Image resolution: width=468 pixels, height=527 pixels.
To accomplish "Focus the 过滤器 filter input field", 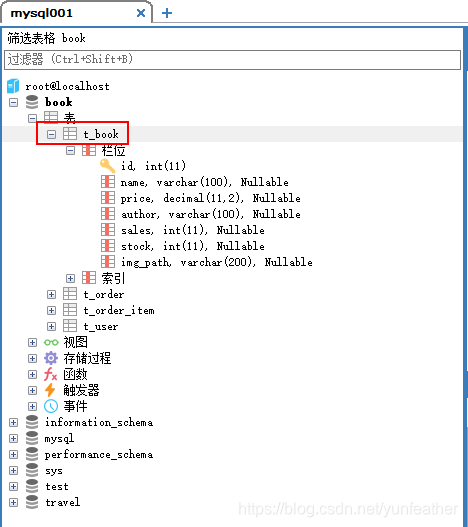I will (232, 60).
